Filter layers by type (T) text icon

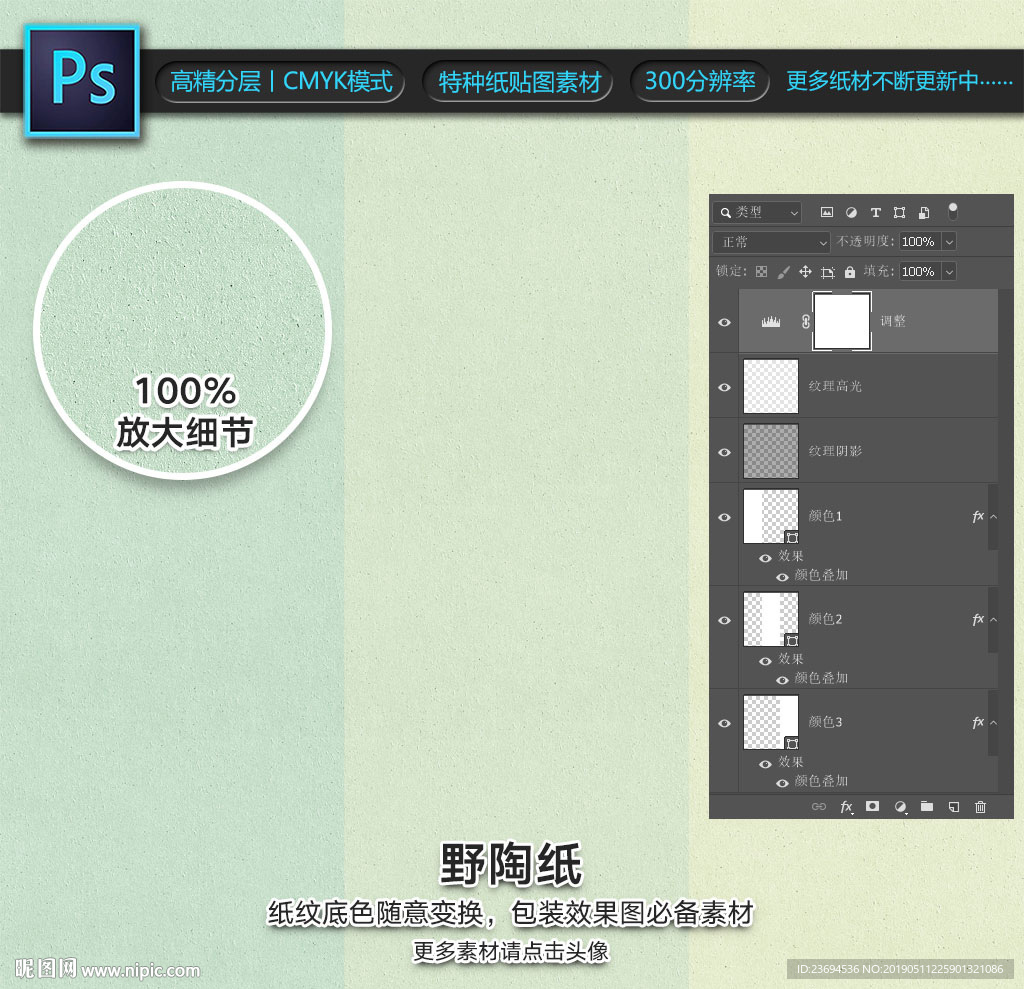click(876, 212)
